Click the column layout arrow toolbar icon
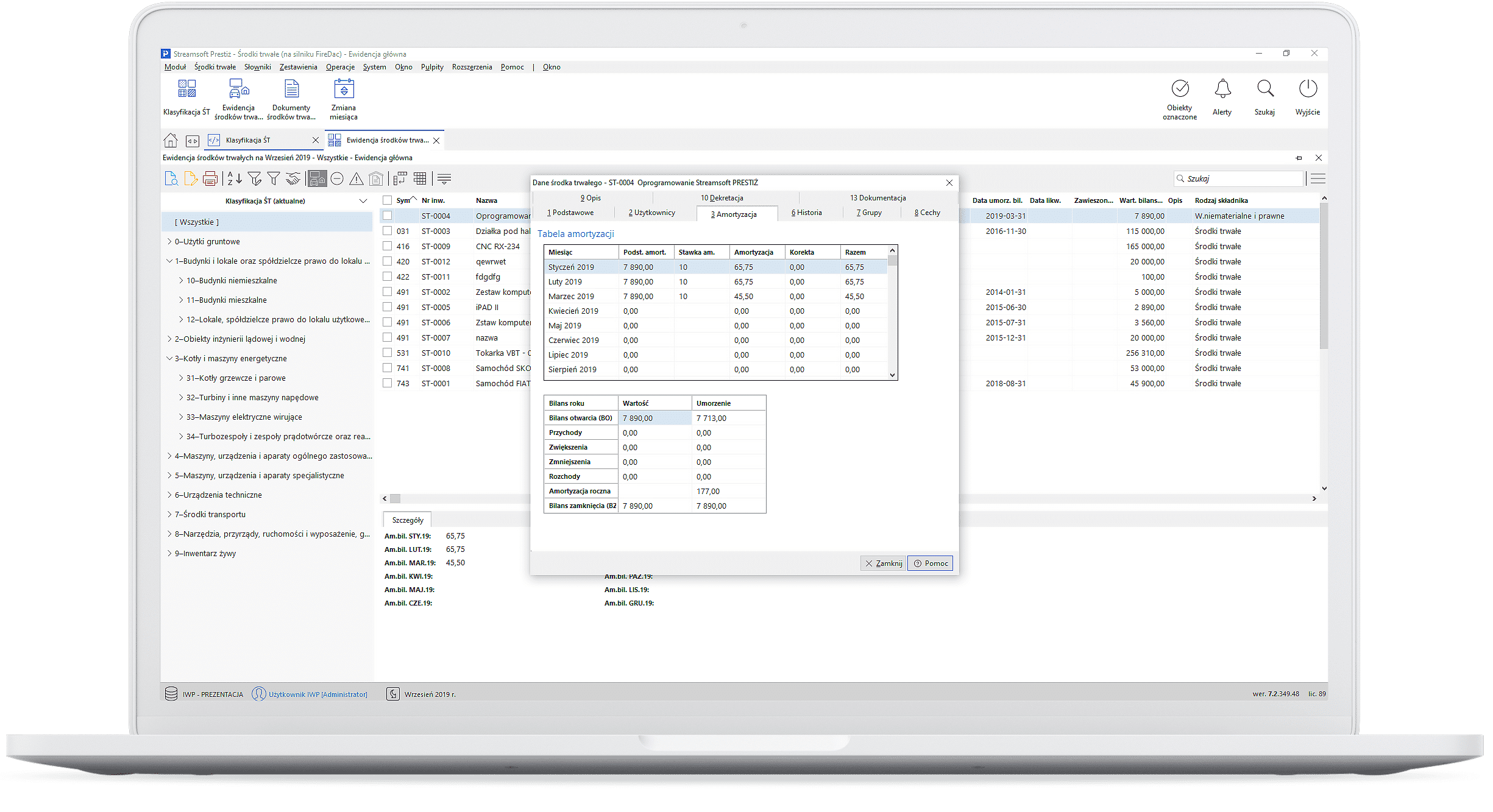This screenshot has width=1493, height=812. coord(400,178)
